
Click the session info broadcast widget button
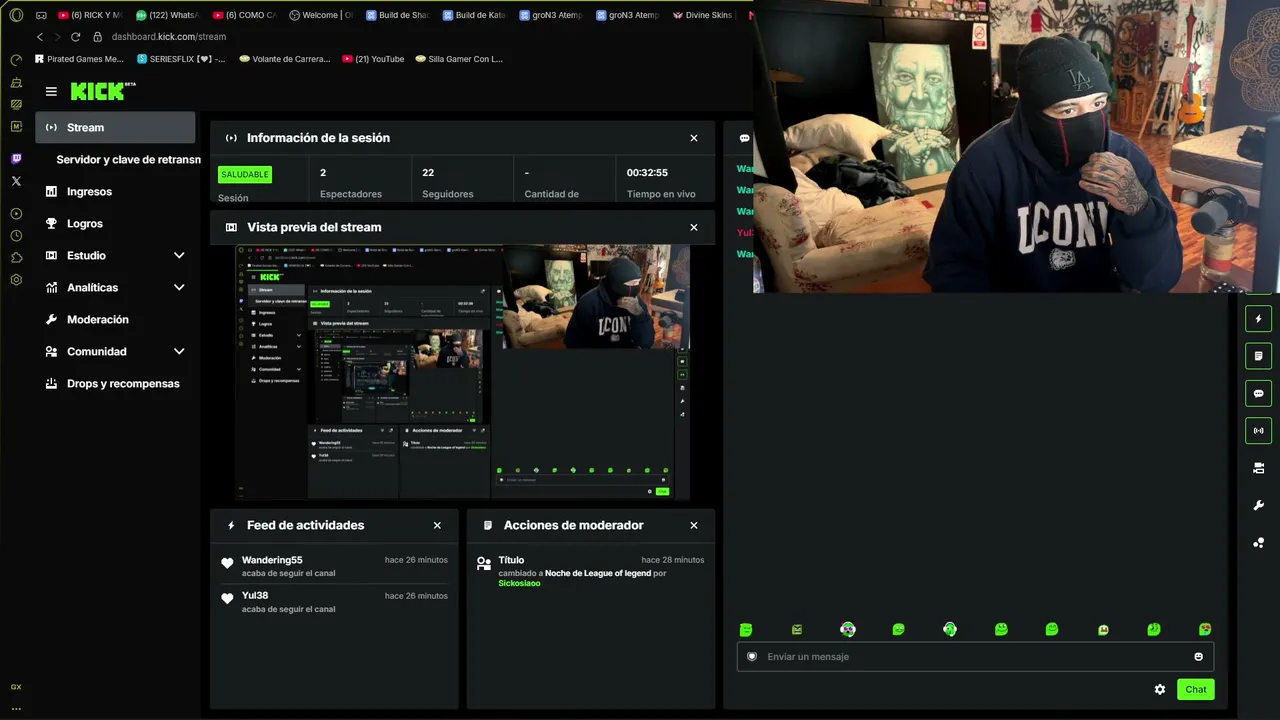coord(1259,430)
